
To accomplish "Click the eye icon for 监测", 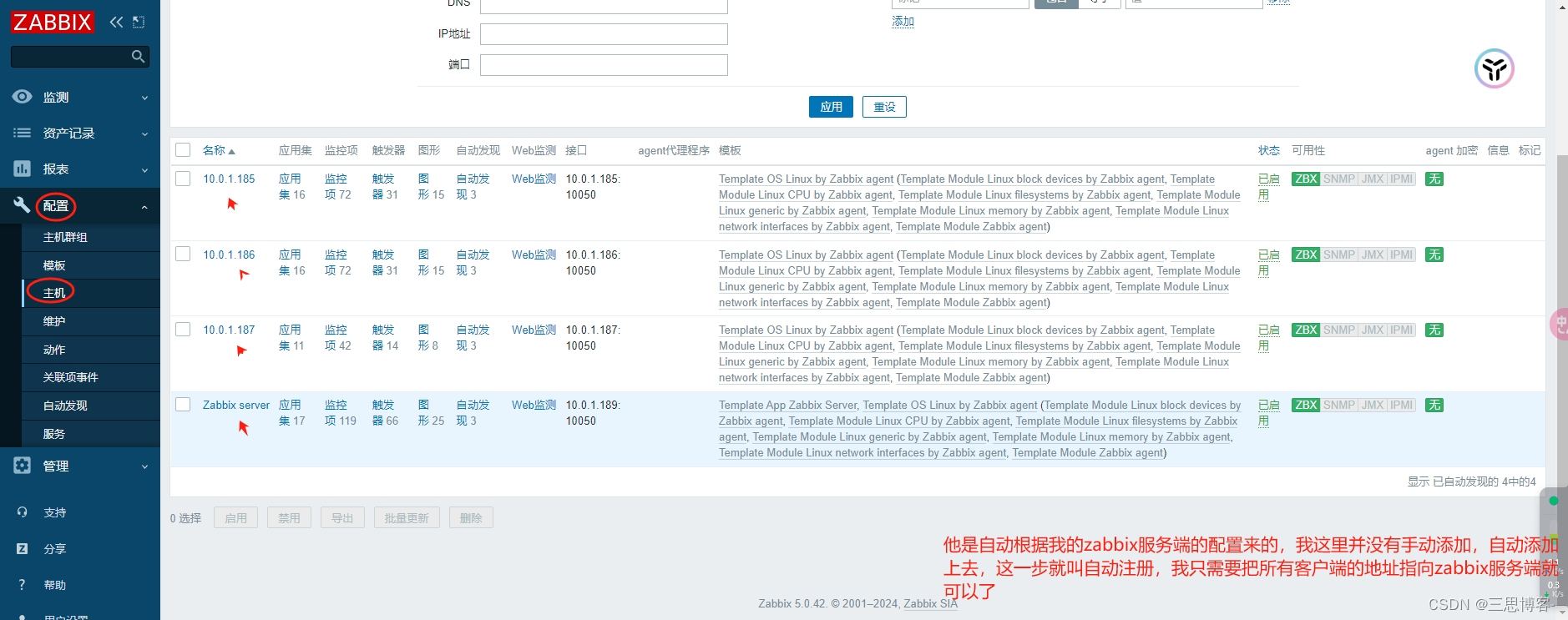I will 23,97.
